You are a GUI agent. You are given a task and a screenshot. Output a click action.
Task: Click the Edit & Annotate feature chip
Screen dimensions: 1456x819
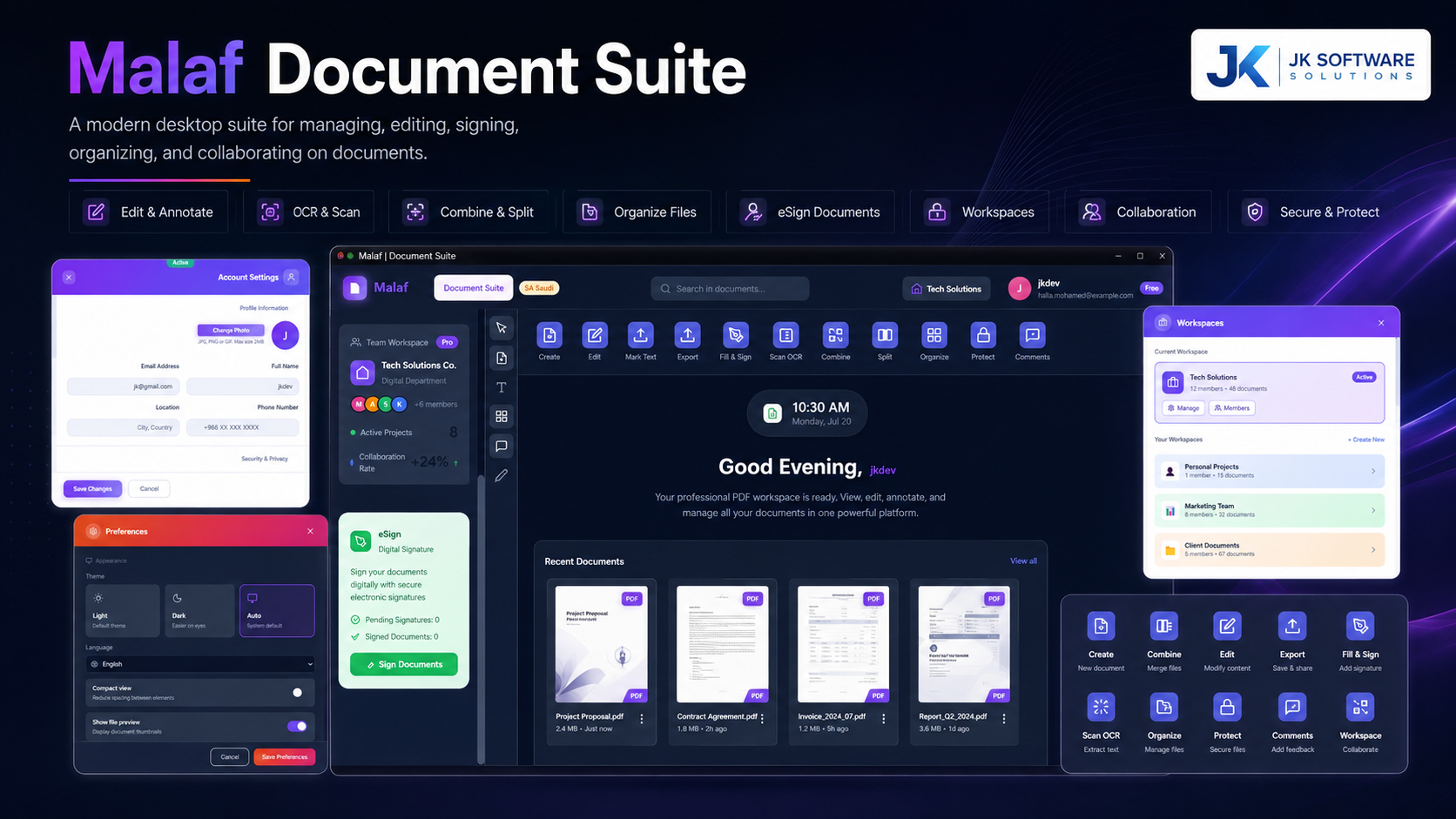(x=149, y=211)
